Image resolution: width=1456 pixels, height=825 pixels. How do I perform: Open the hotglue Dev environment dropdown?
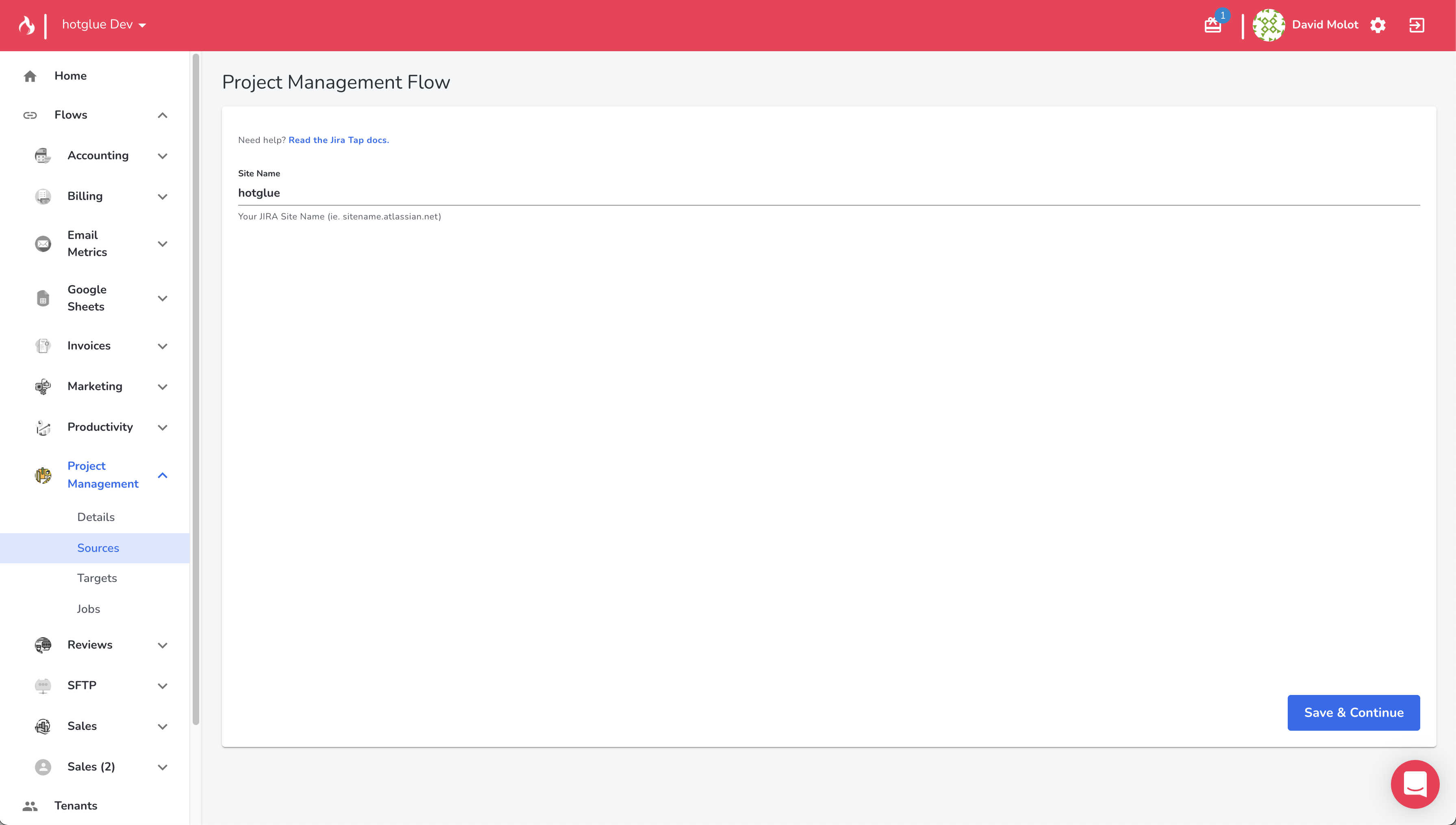click(104, 25)
